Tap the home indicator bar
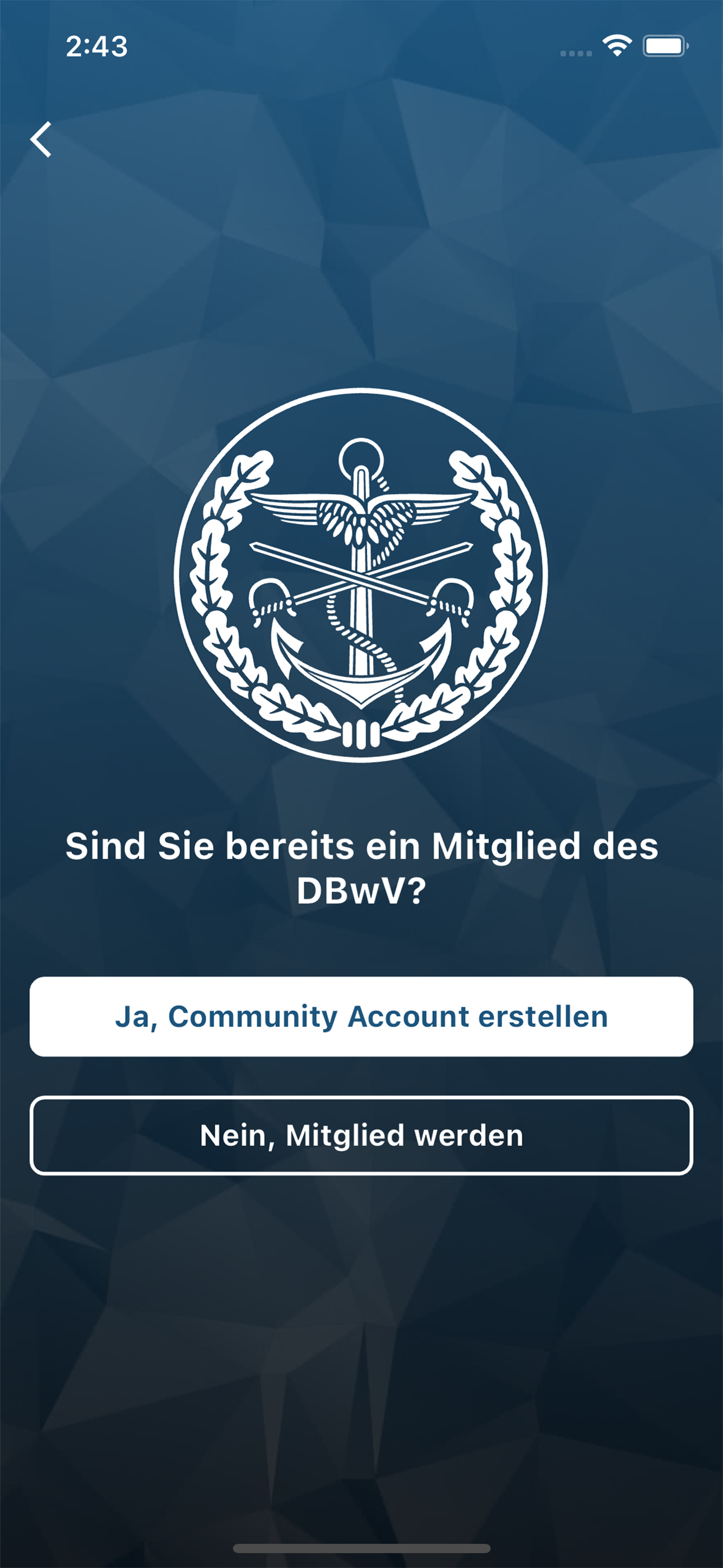The height and width of the screenshot is (1568, 723). click(361, 1548)
